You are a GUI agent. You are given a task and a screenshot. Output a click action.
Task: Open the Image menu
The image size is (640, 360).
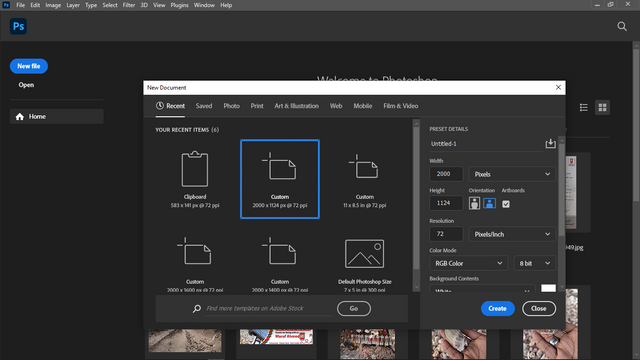53,5
